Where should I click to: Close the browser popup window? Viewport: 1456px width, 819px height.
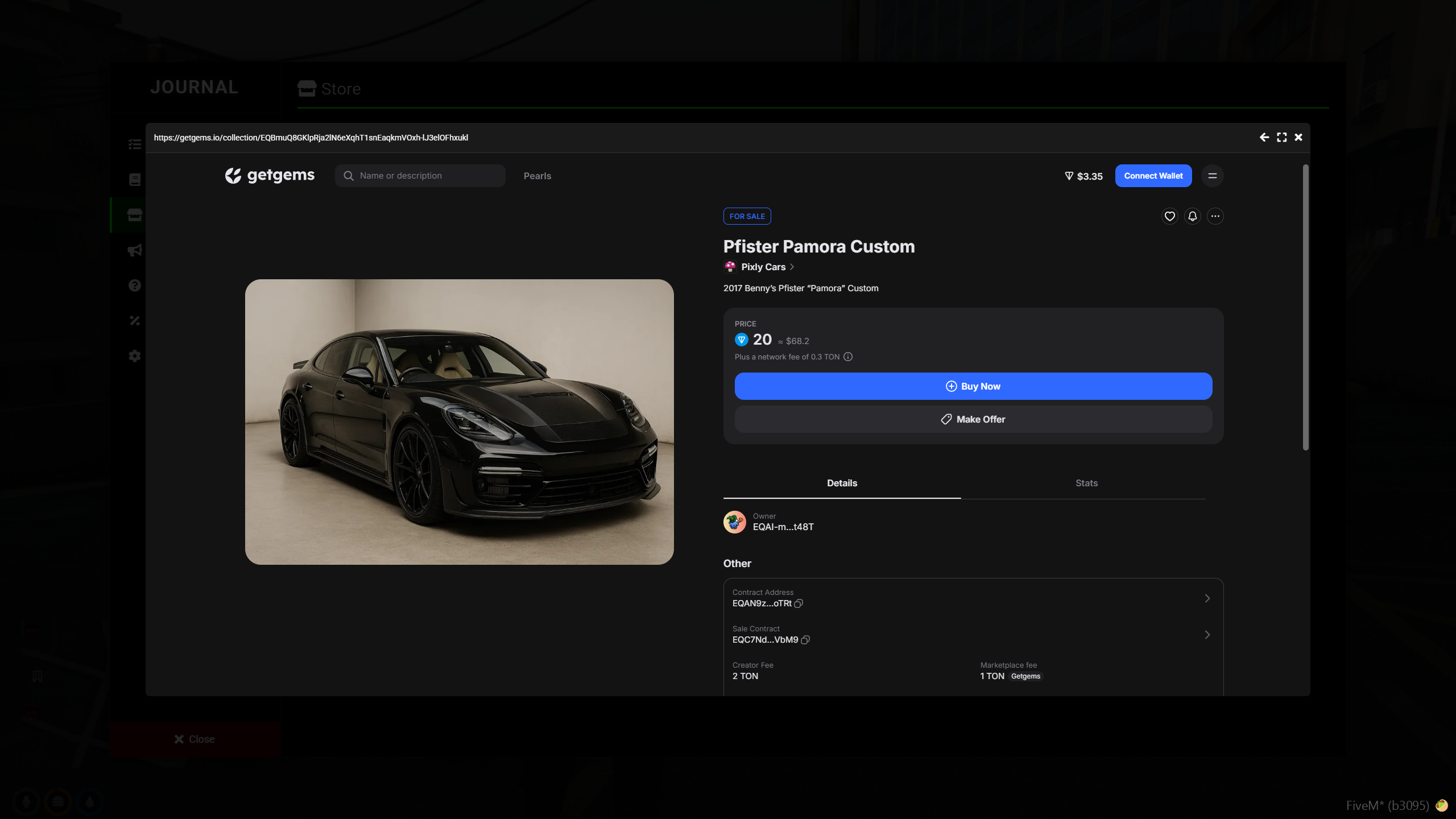click(1298, 137)
